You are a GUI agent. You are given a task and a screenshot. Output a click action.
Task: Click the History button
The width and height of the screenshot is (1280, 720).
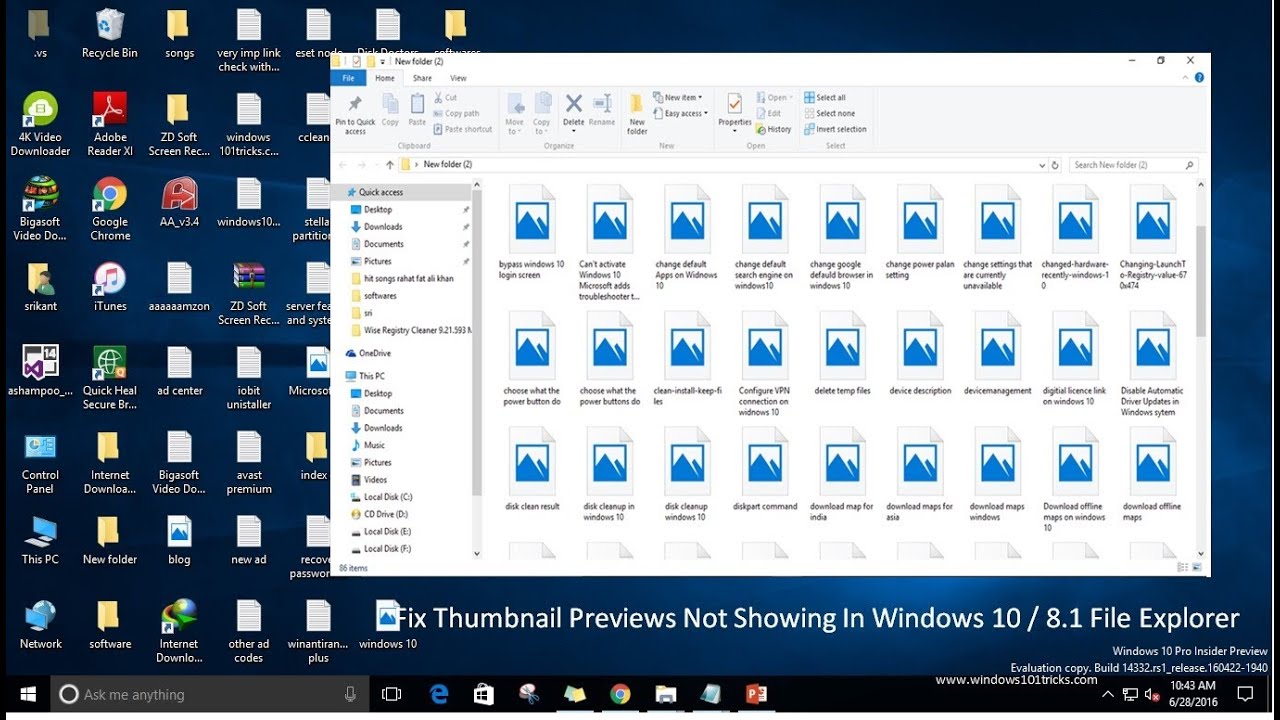(x=774, y=129)
